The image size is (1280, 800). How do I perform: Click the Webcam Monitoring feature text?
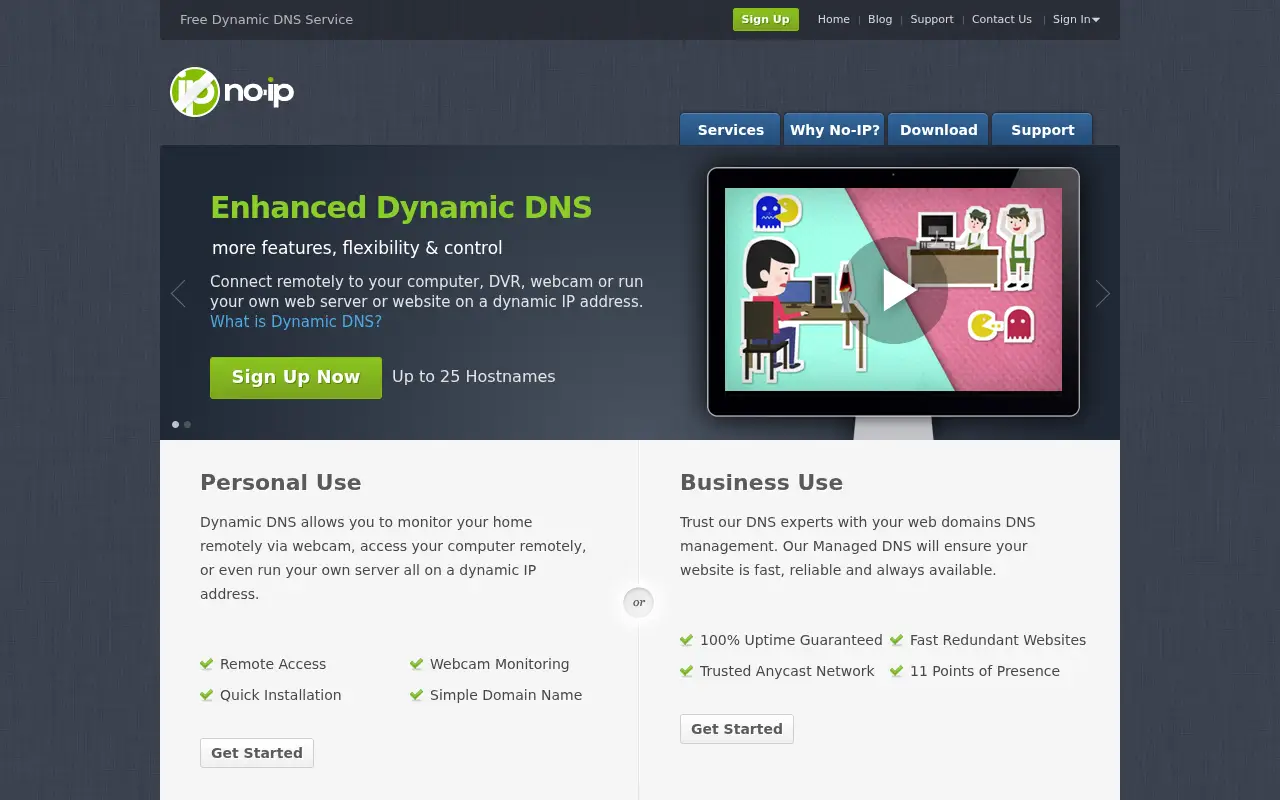tap(499, 664)
